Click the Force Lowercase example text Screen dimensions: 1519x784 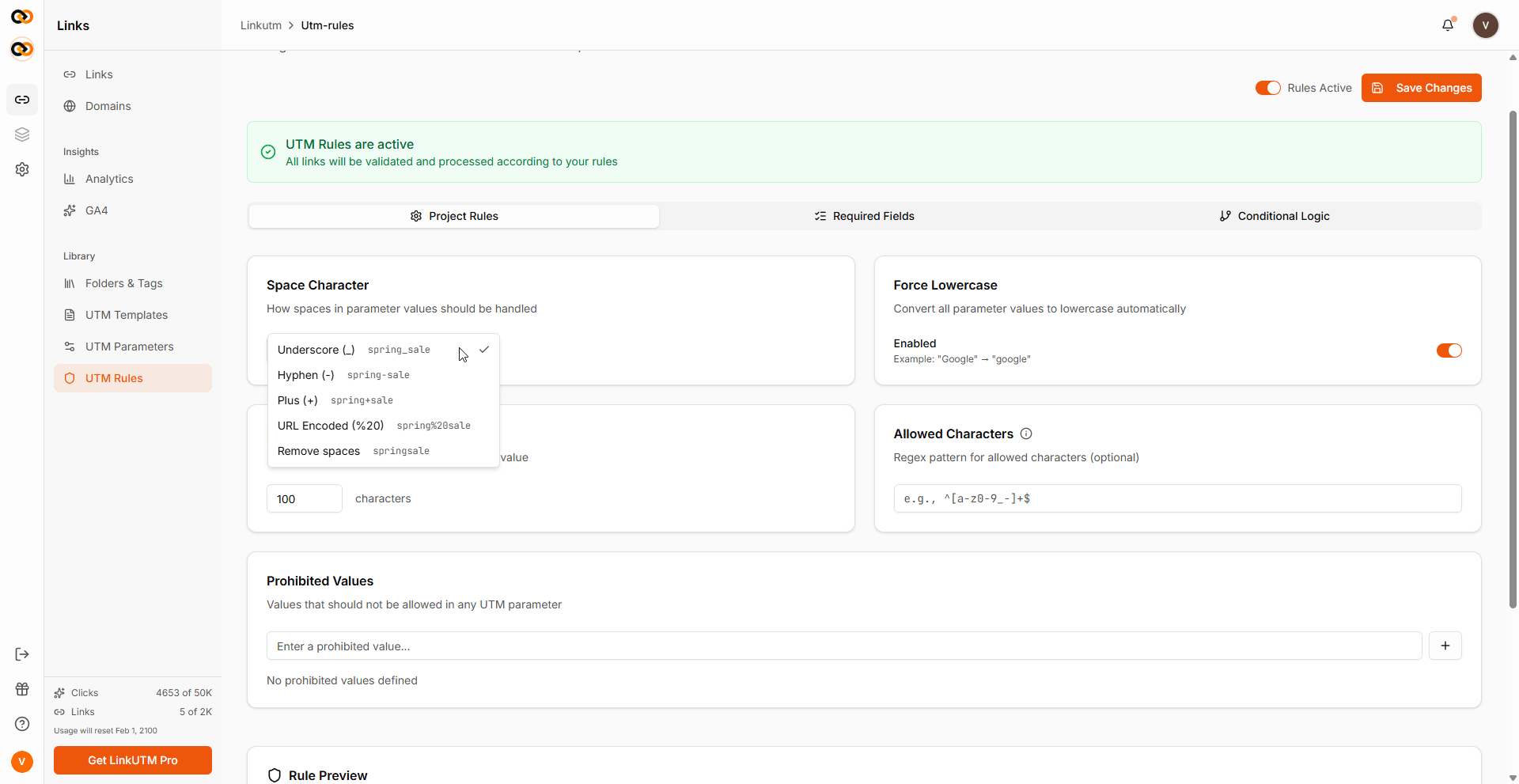(962, 359)
